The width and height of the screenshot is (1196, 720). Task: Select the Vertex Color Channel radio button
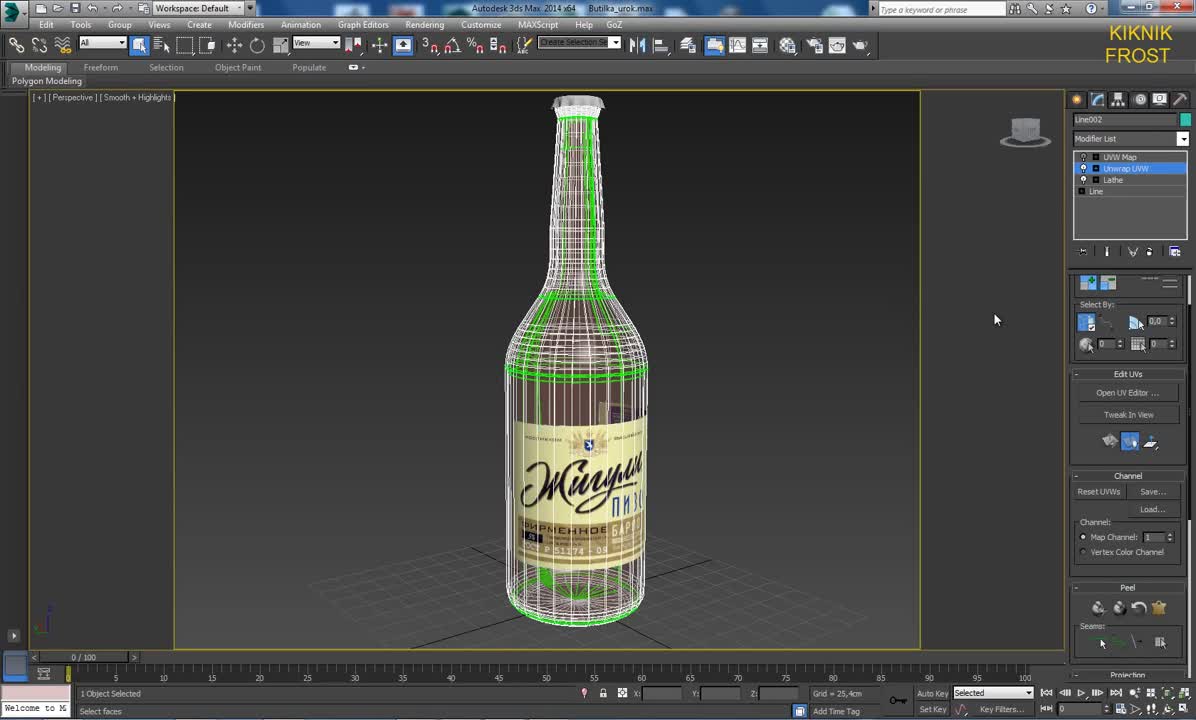(1083, 552)
